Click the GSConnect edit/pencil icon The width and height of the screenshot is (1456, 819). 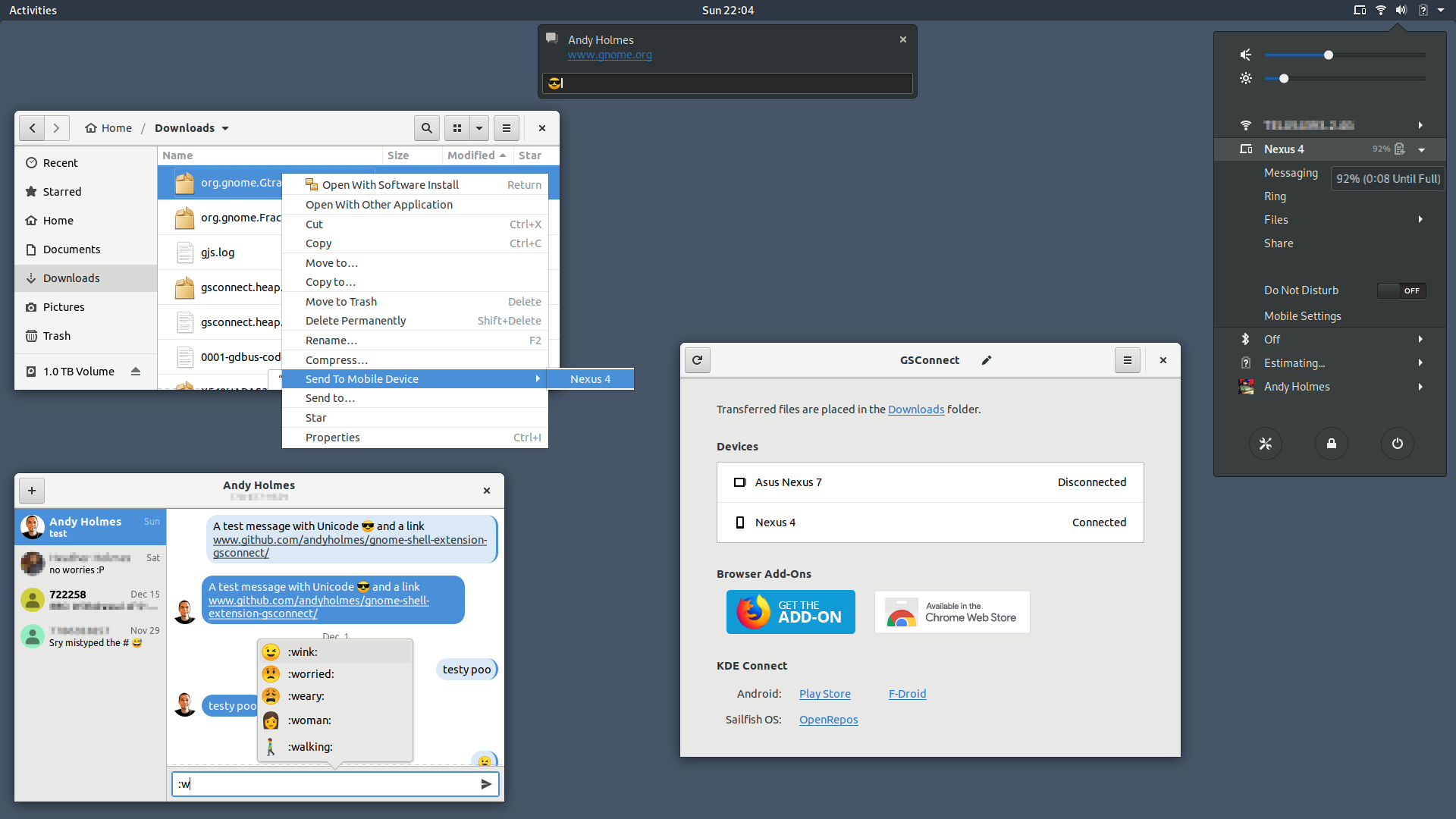tap(986, 360)
